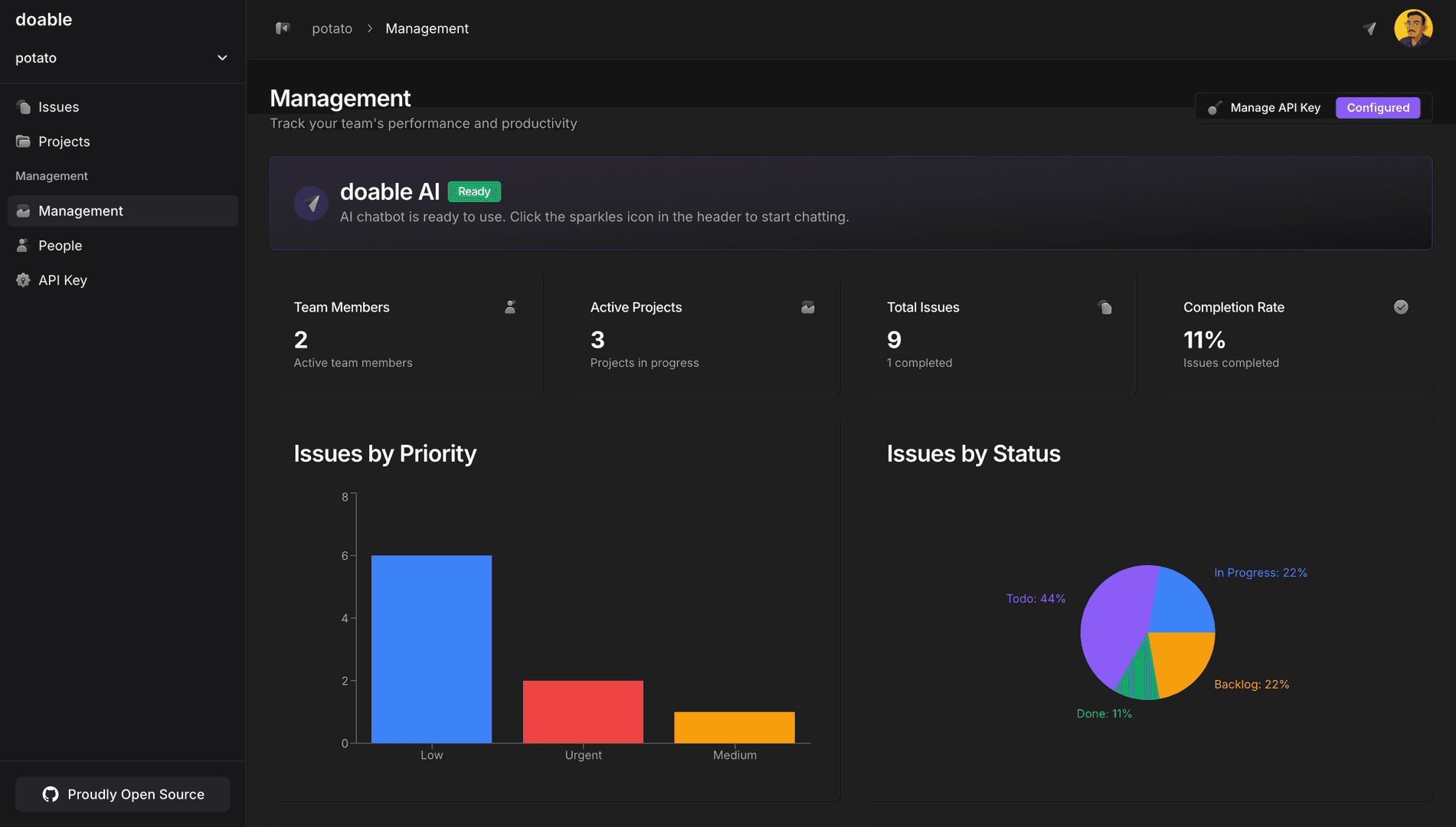
Task: Select the People sidebar item
Action: [x=60, y=246]
